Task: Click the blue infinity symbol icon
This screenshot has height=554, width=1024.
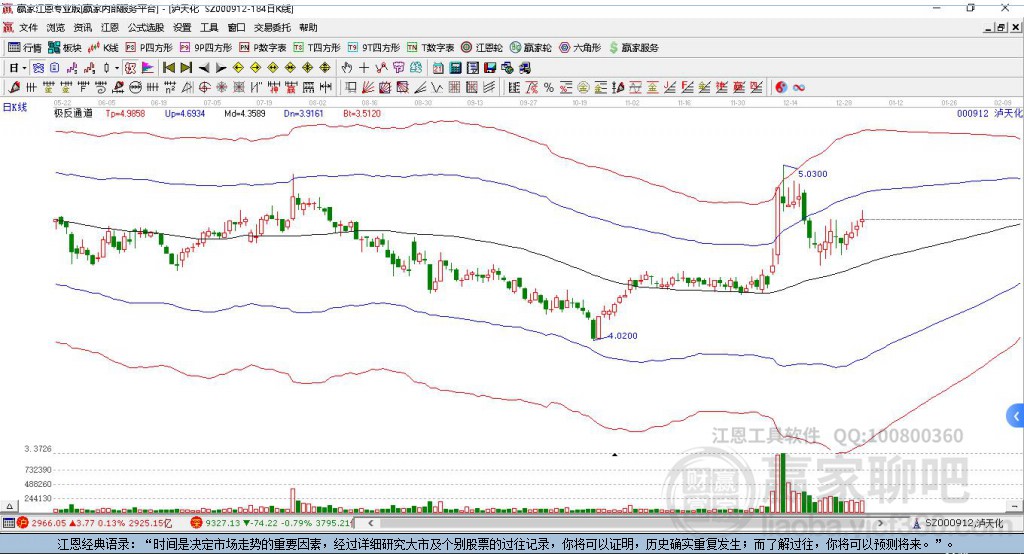Action: click(x=798, y=87)
